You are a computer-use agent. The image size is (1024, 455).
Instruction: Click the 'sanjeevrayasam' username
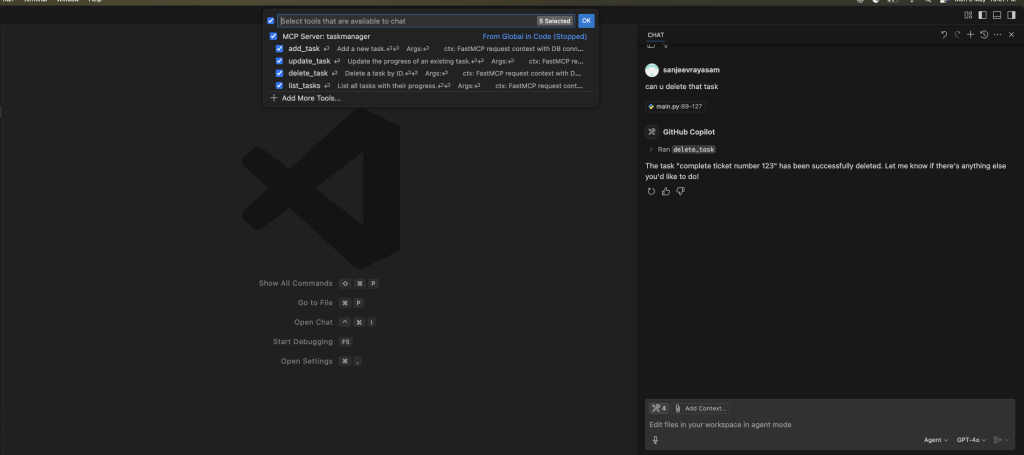click(691, 70)
